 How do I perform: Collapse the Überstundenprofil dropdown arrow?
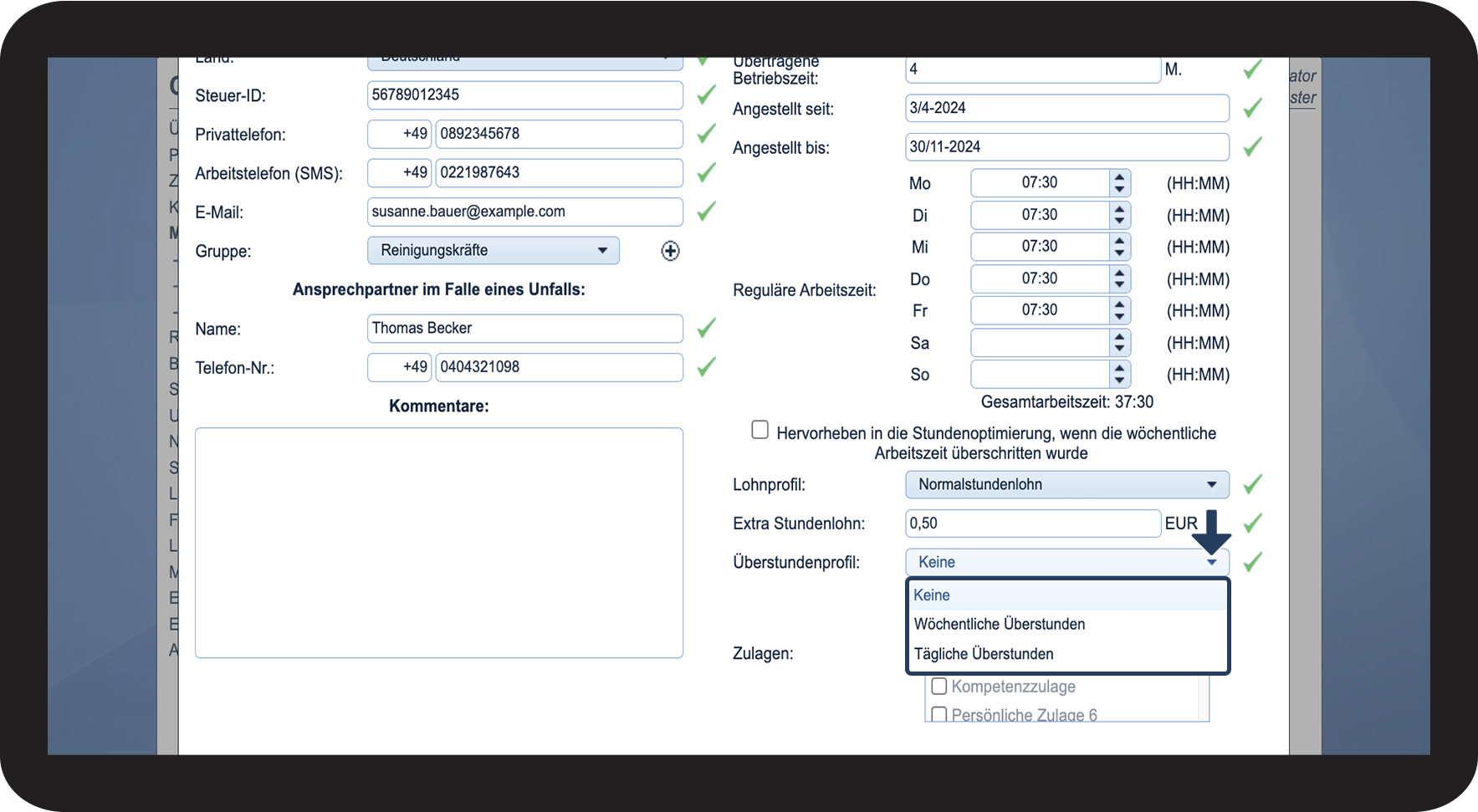point(1212,563)
